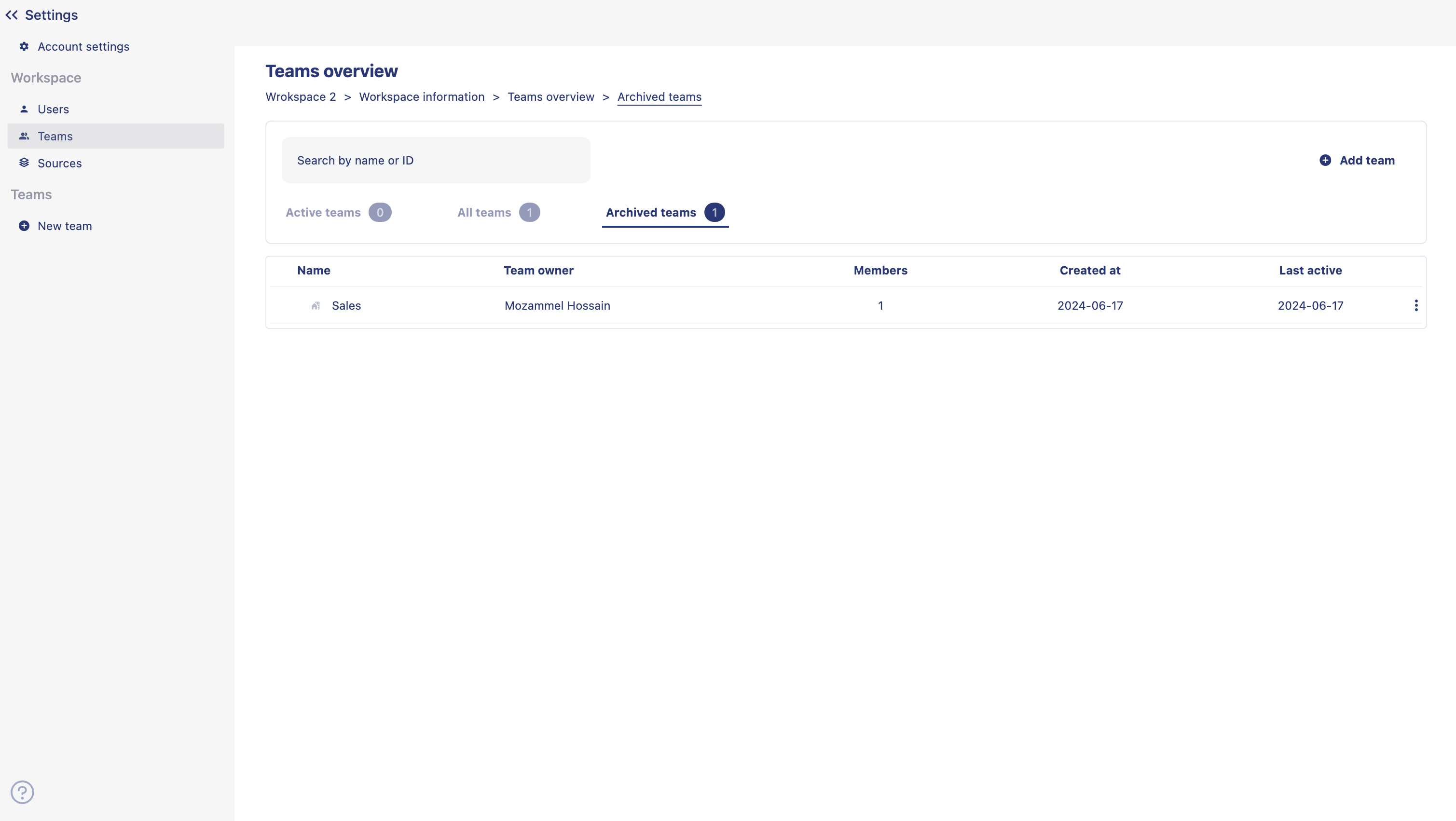1456x821 pixels.
Task: Open Wrokspace 2 breadcrumb link
Action: 300,96
